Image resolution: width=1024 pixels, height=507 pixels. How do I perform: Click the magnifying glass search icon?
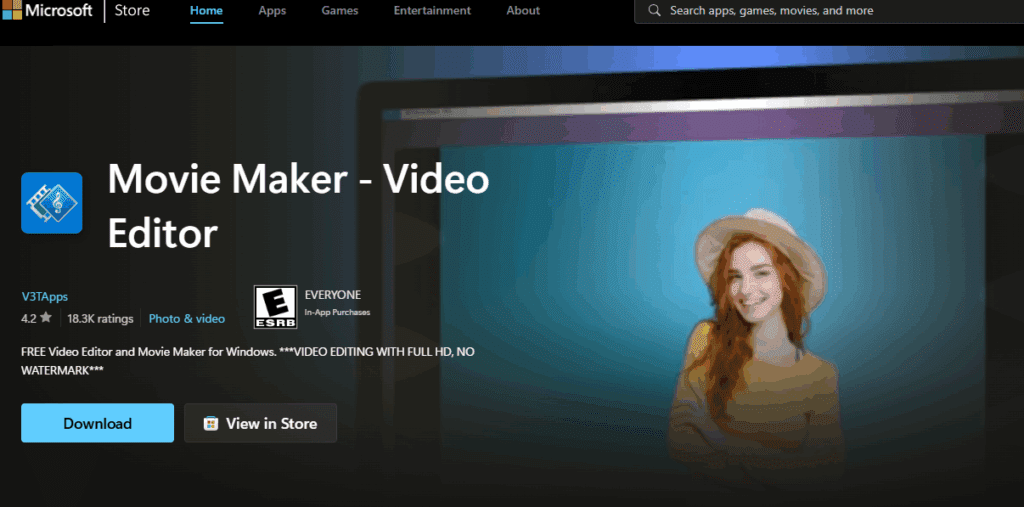(654, 11)
